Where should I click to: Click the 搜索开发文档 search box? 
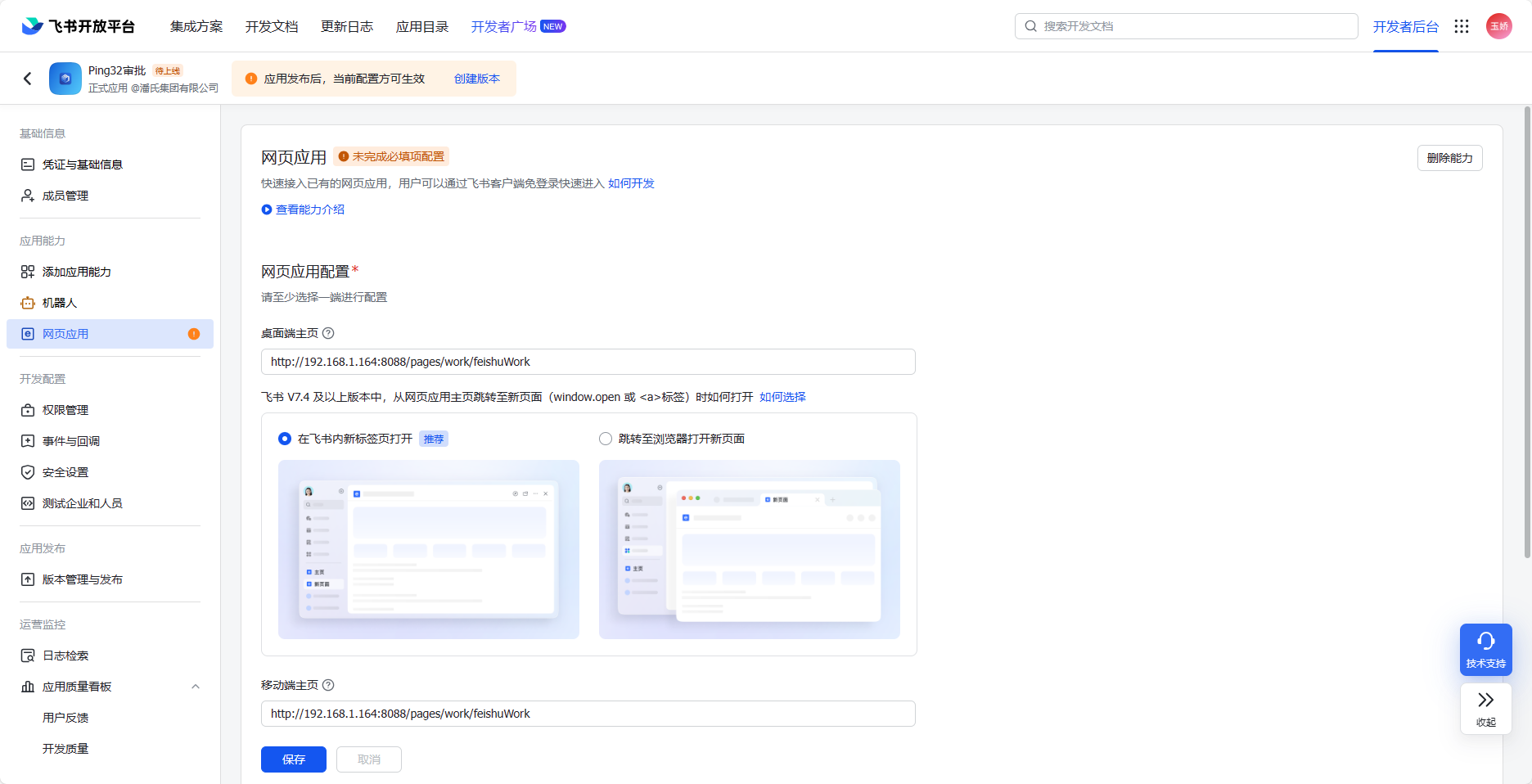[1187, 26]
